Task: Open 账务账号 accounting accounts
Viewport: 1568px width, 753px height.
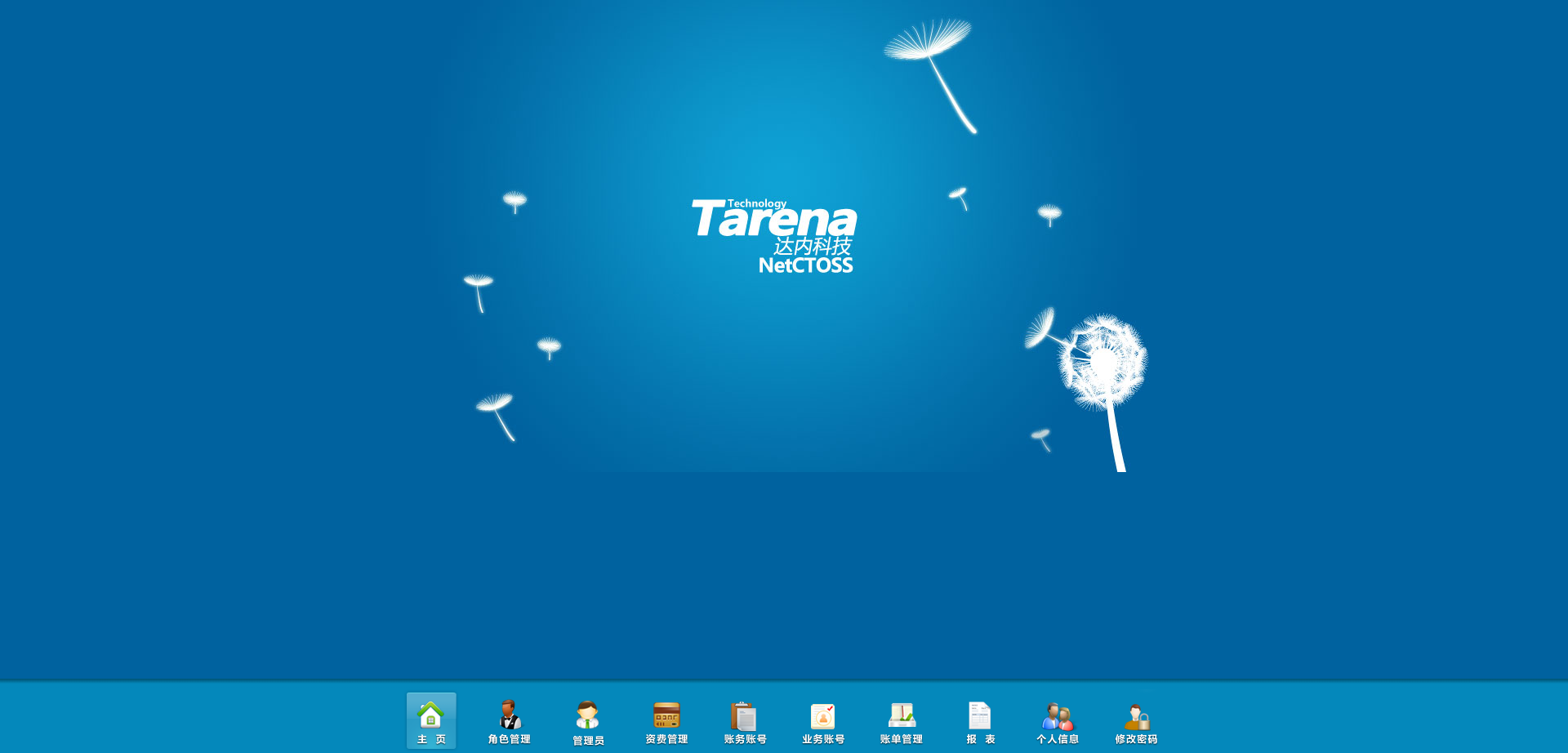Action: [x=745, y=721]
